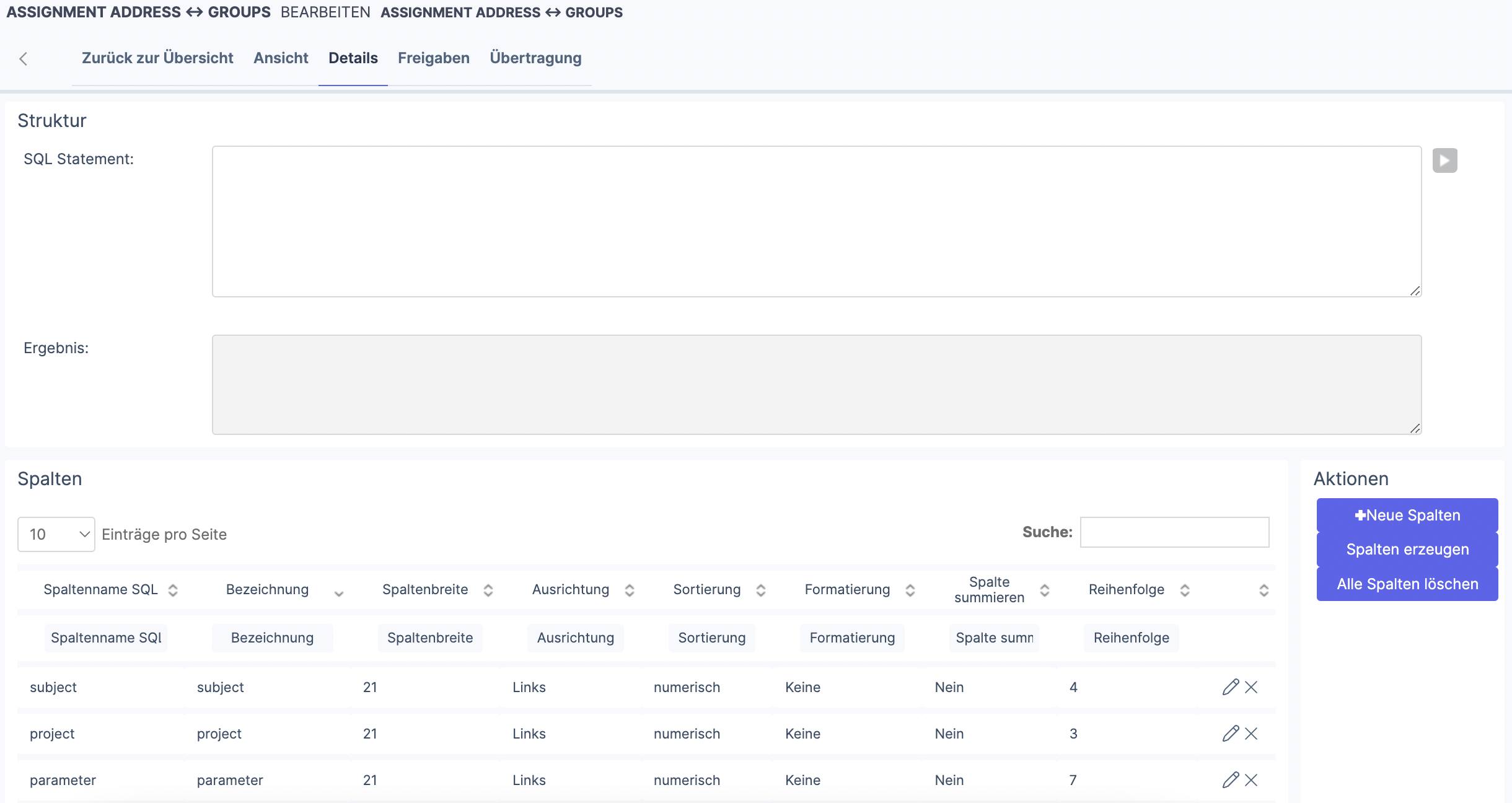Click into the Suche input field
Viewport: 1512px width, 803px height.
[1174, 532]
